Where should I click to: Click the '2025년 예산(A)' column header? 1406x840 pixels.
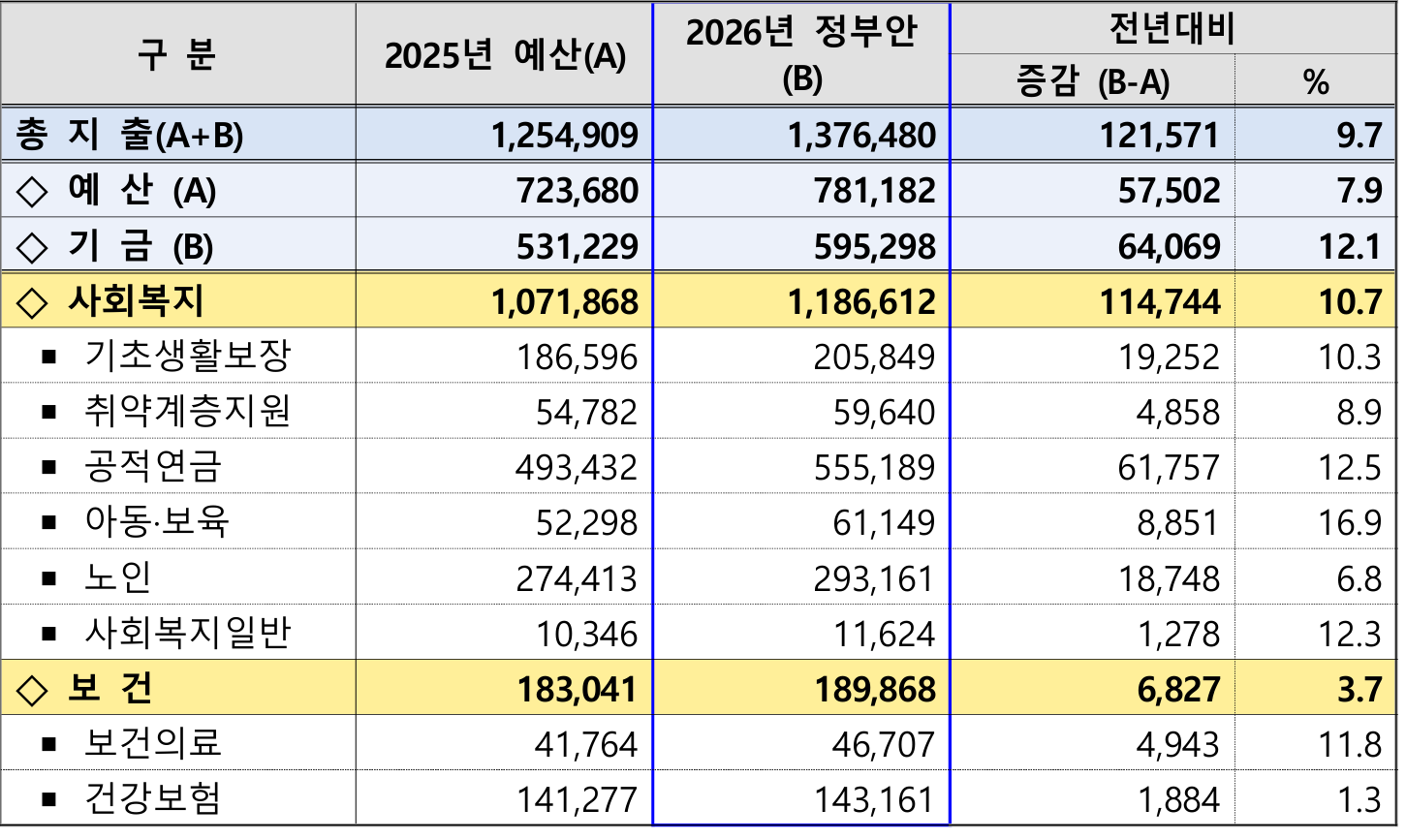[505, 55]
